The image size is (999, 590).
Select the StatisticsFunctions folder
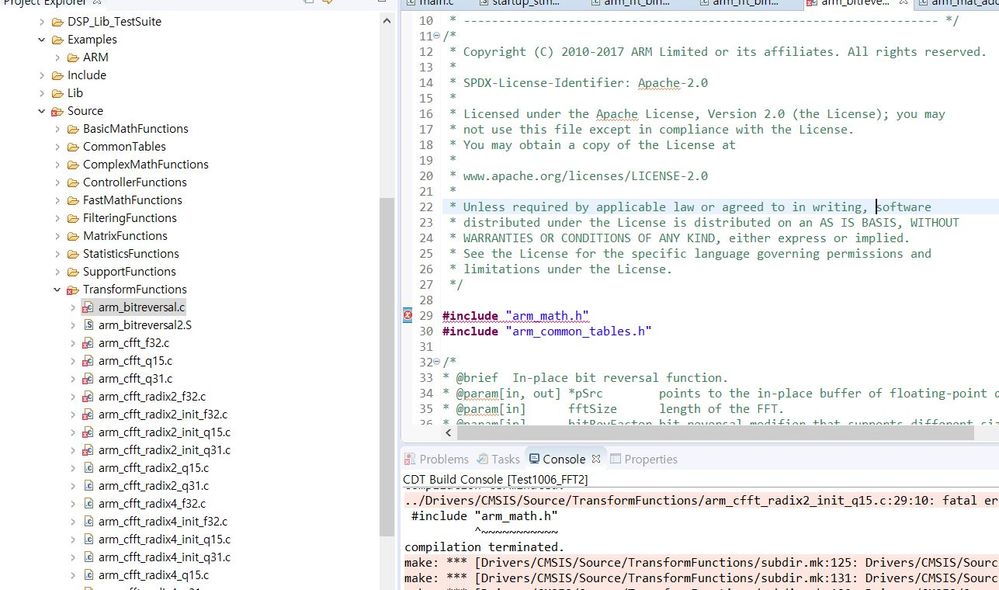(x=131, y=254)
